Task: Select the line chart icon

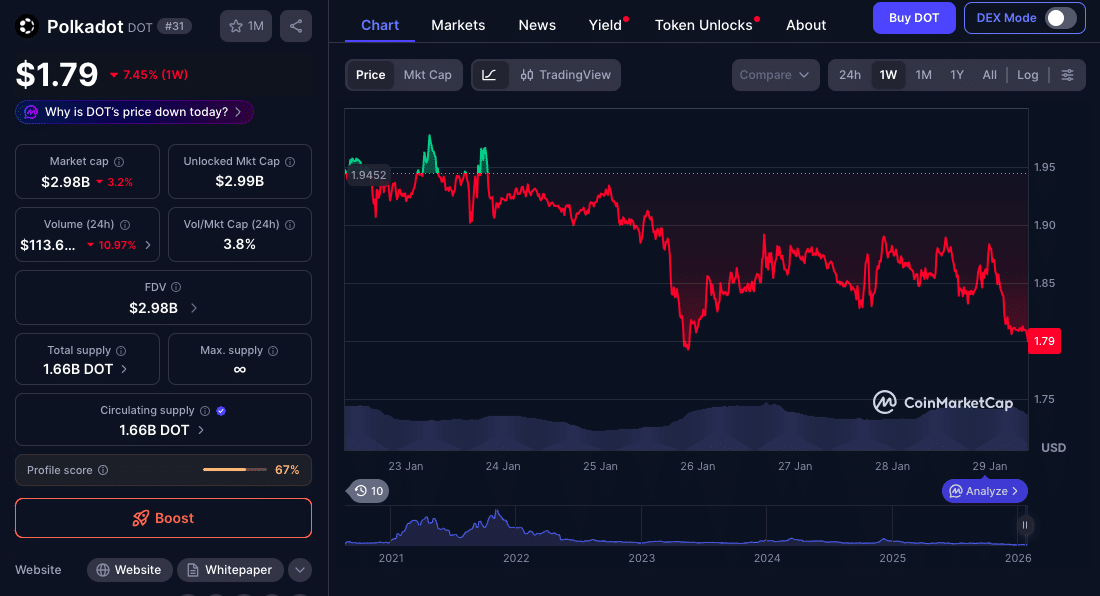Action: click(489, 75)
